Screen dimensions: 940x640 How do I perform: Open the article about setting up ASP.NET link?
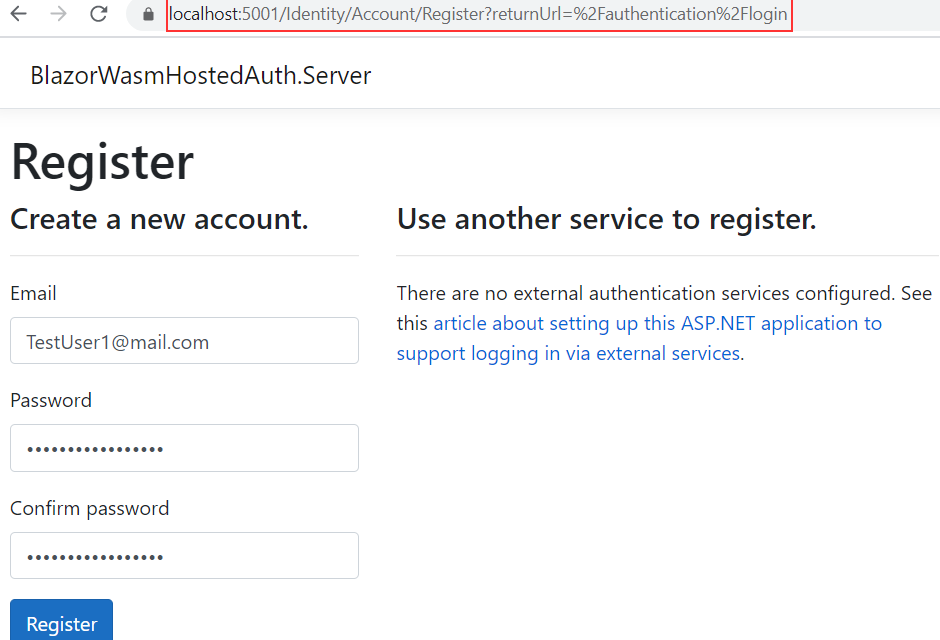[x=657, y=323]
